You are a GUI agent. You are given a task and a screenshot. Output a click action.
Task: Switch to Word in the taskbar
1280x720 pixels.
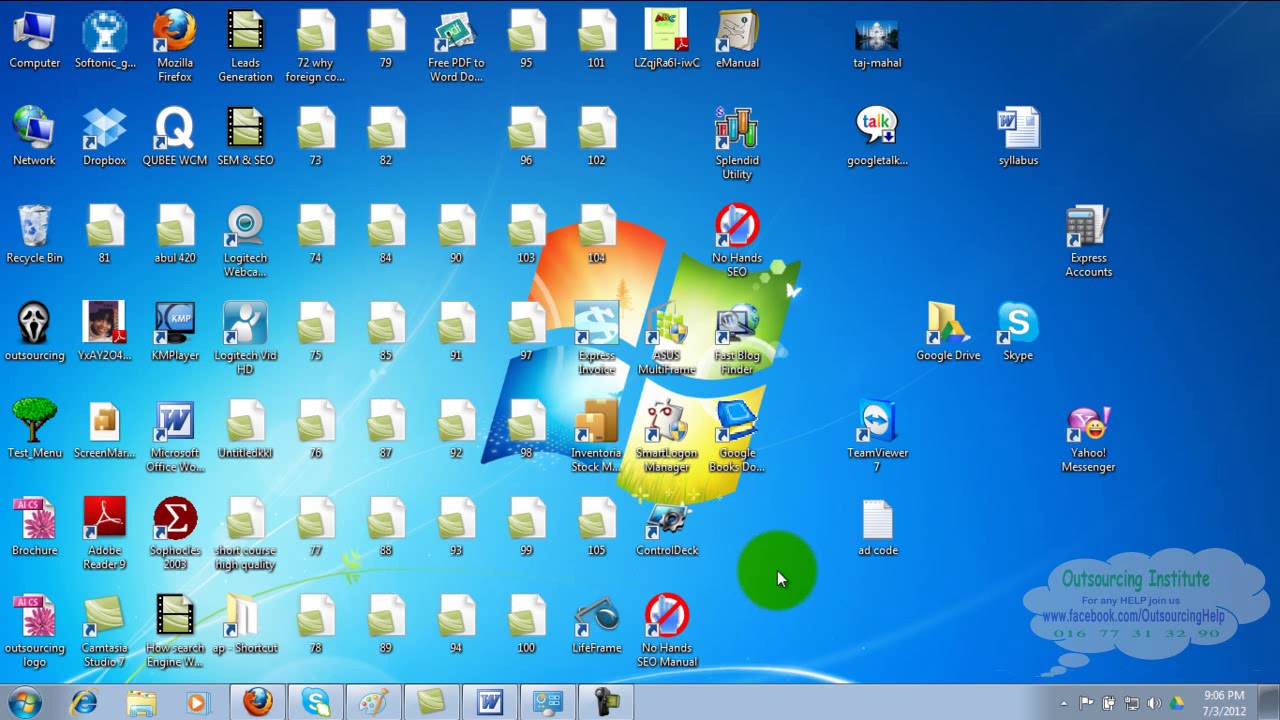489,703
